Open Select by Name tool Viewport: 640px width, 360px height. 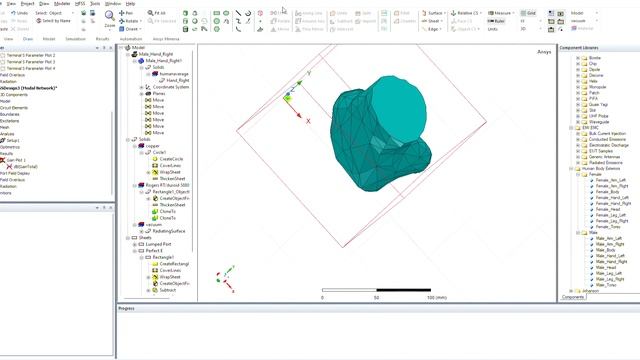(x=53, y=21)
